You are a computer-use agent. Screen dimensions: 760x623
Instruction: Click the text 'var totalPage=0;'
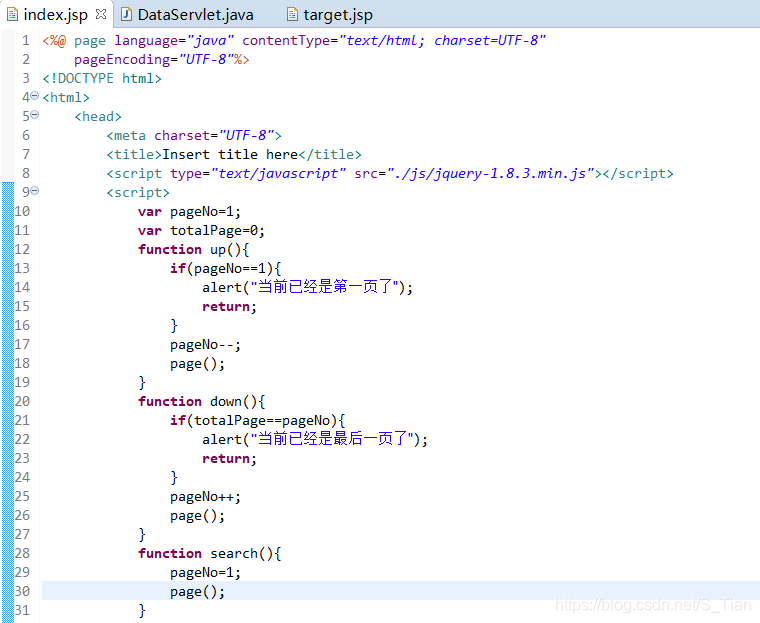coord(201,230)
